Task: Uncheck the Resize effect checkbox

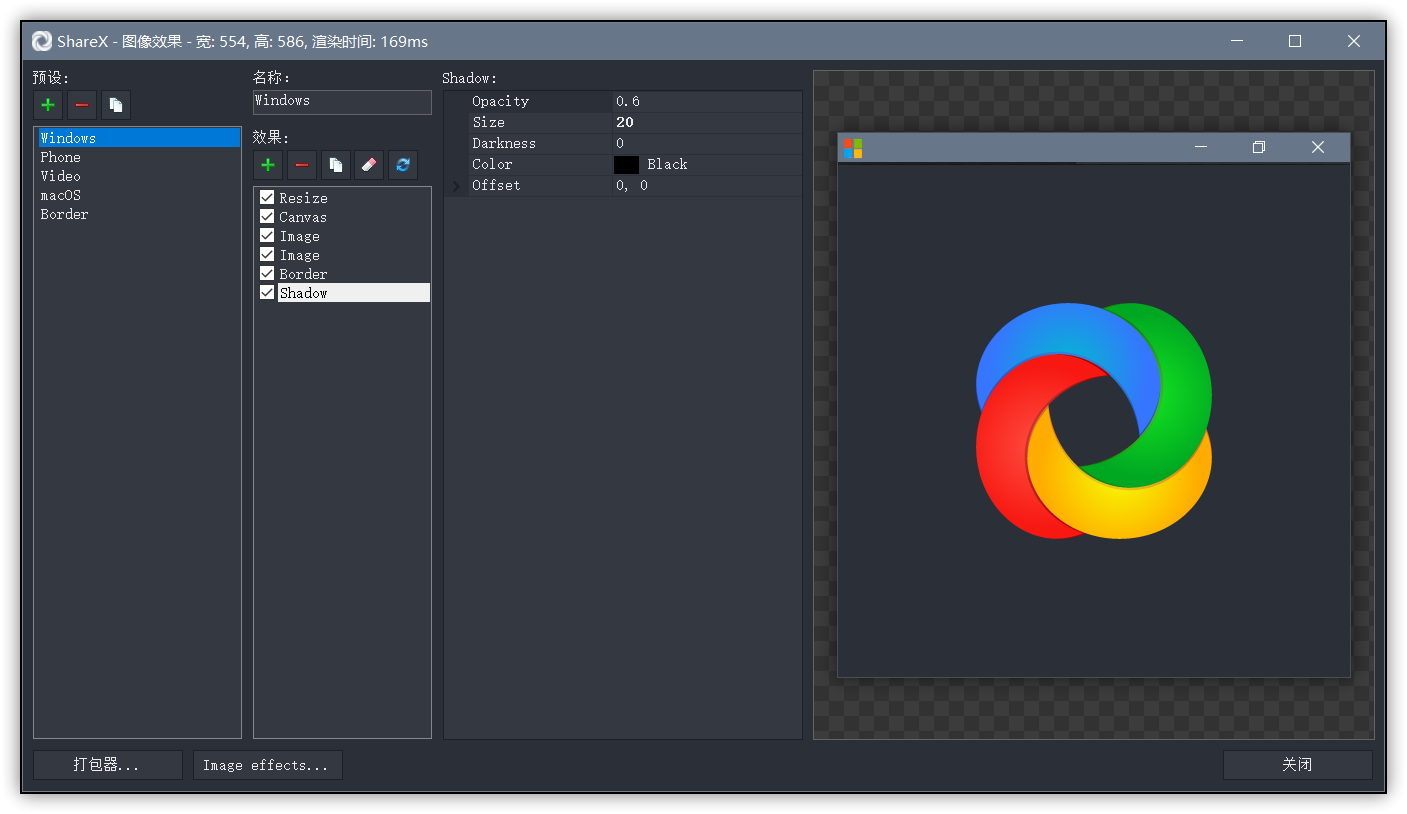Action: (267, 198)
